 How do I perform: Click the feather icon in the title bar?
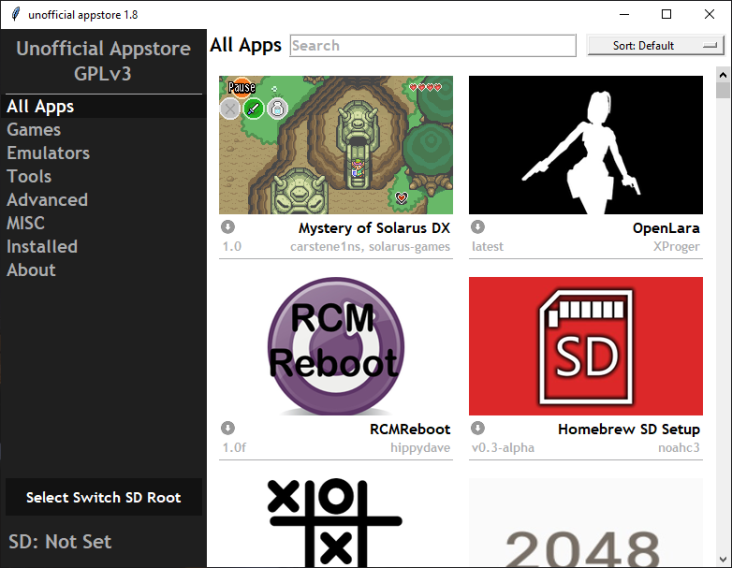tap(15, 14)
